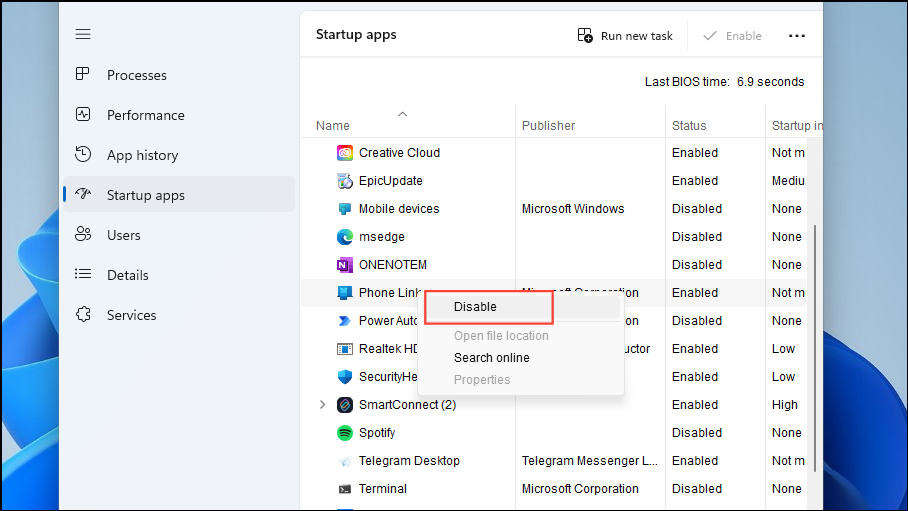The width and height of the screenshot is (908, 511).
Task: Click the App history clock icon
Action: coord(83,154)
